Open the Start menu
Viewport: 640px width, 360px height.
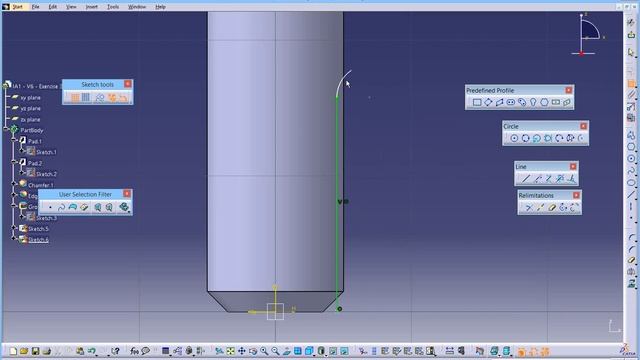[18, 7]
